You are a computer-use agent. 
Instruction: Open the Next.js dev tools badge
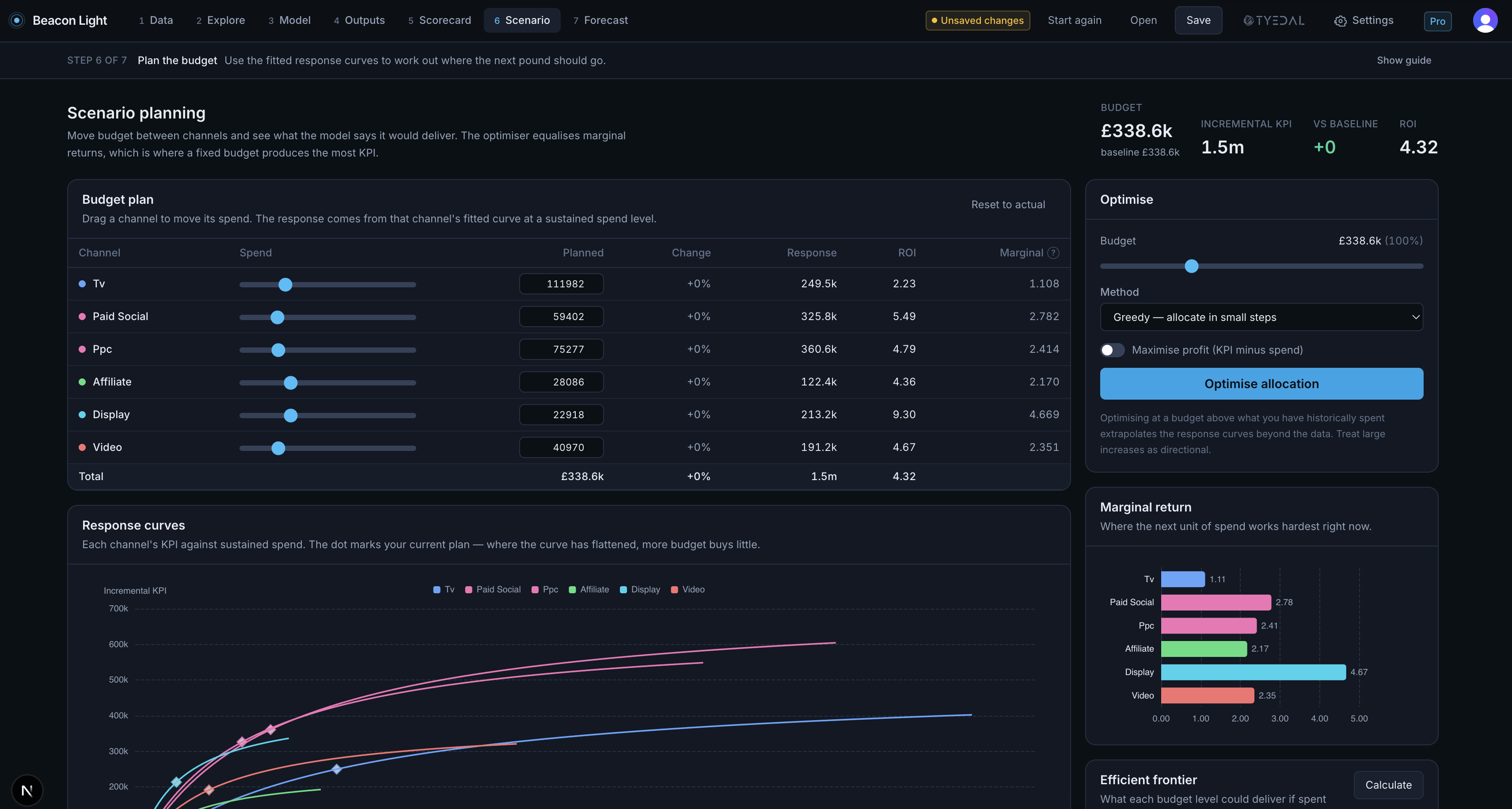click(27, 790)
